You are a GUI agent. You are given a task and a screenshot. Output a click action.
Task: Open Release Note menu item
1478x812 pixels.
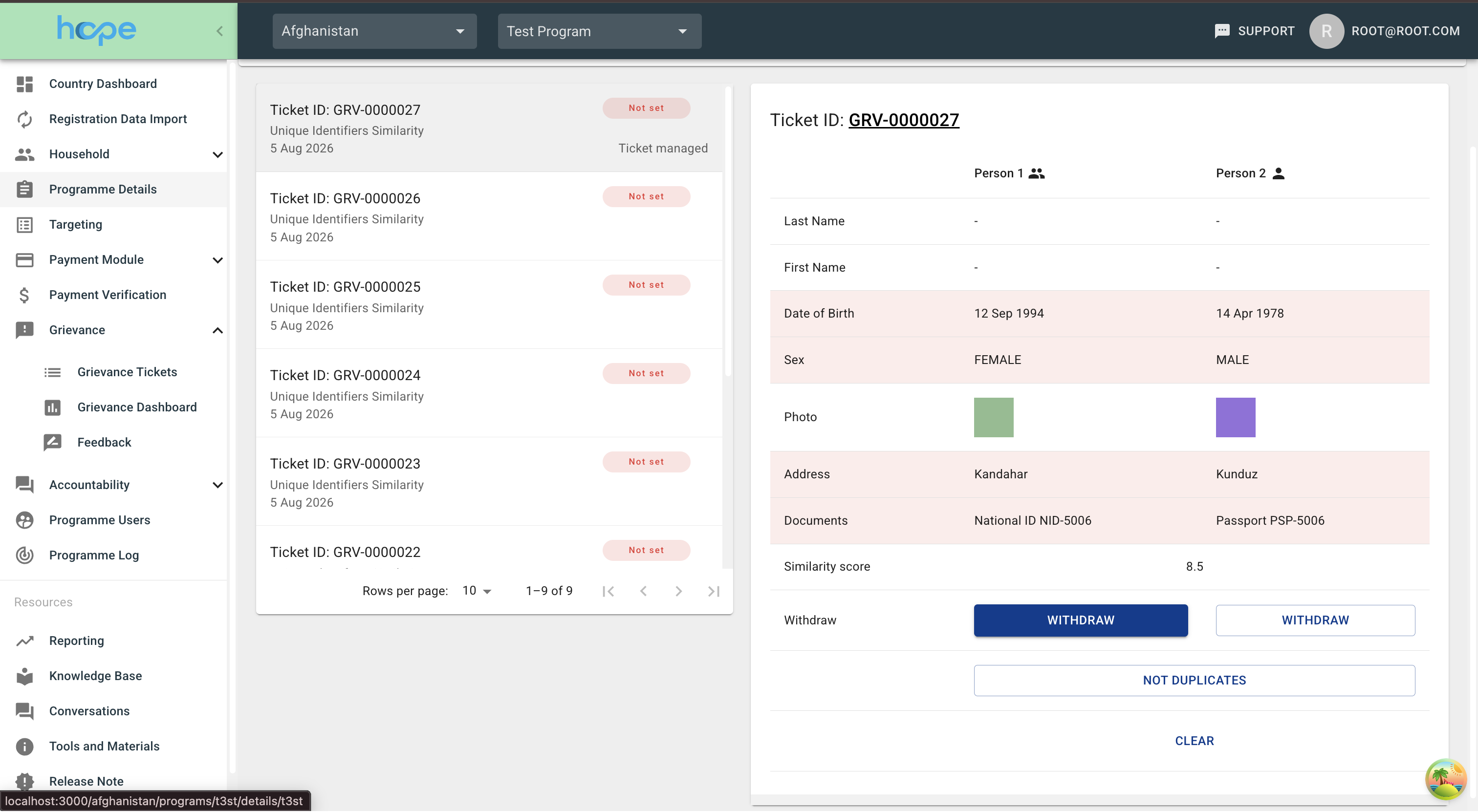tap(86, 782)
